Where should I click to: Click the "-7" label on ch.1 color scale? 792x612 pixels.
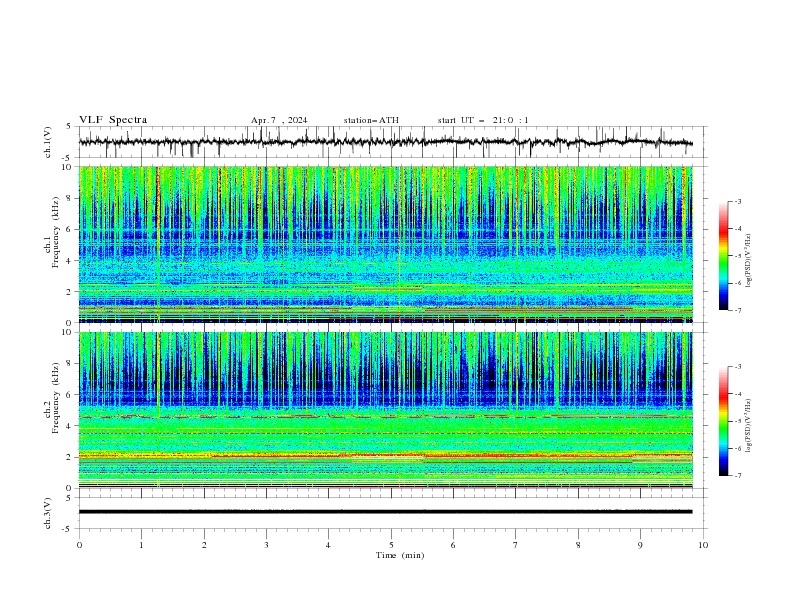[738, 310]
